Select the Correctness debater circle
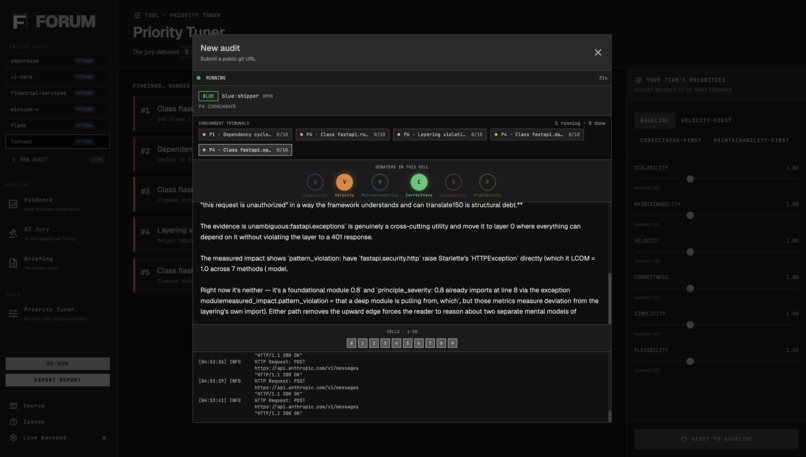806x457 pixels. click(x=419, y=182)
